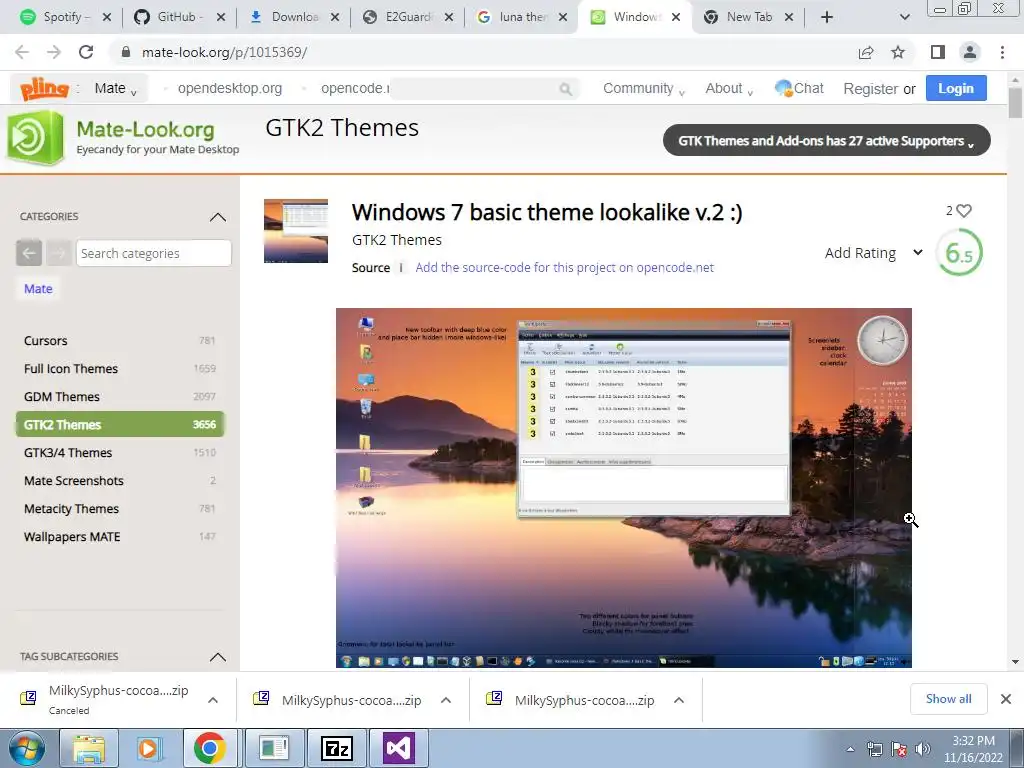This screenshot has width=1024, height=768.
Task: Click Add the source-code on opencode.net link
Action: coord(564,268)
